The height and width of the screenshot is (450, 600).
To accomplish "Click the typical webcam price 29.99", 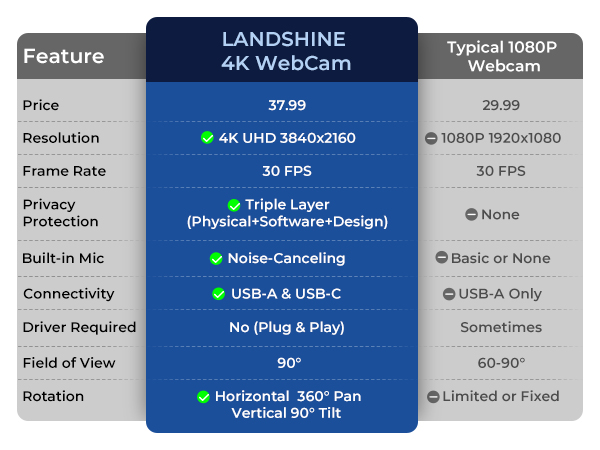I will (501, 105).
